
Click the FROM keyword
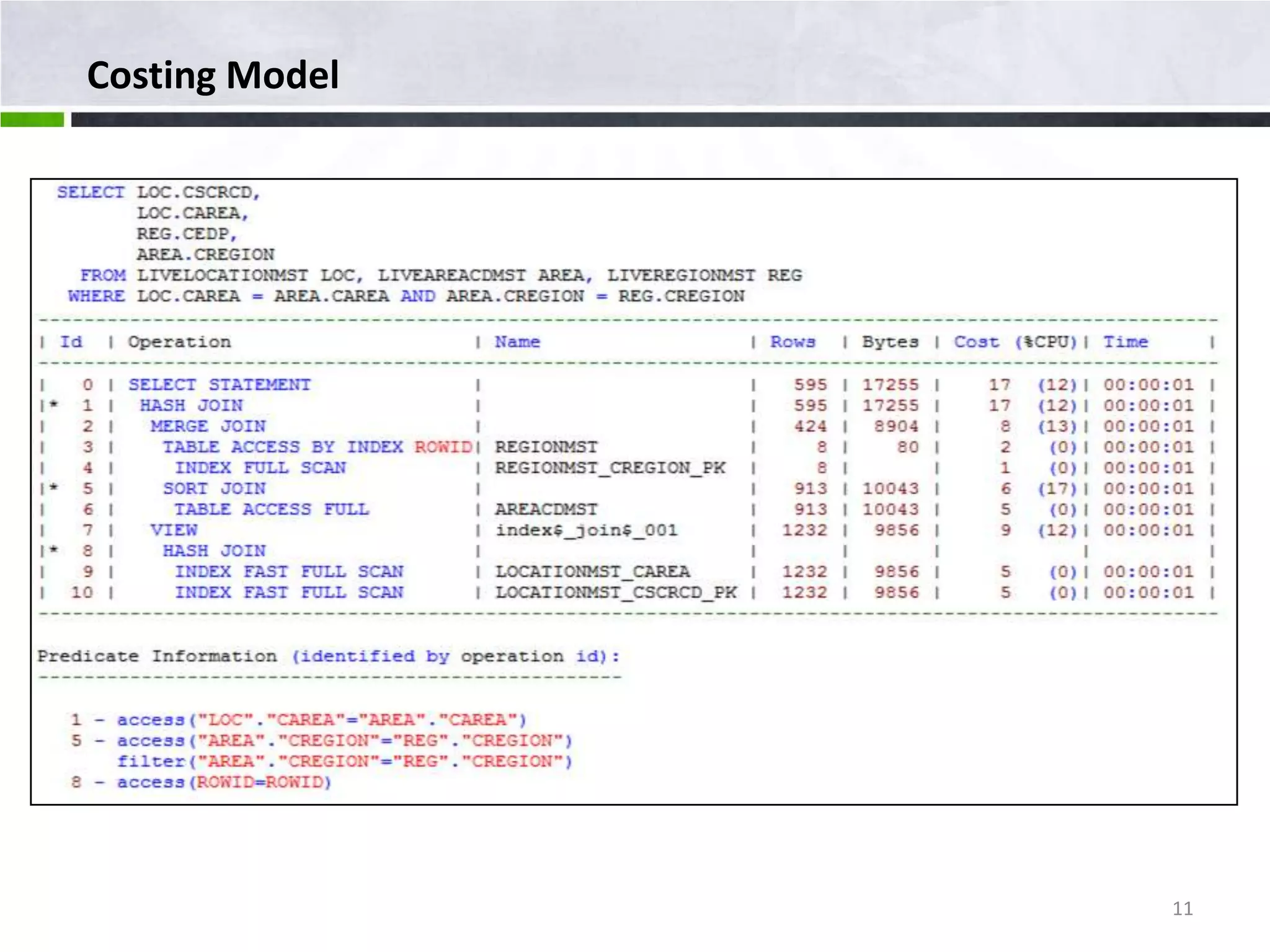tap(103, 275)
